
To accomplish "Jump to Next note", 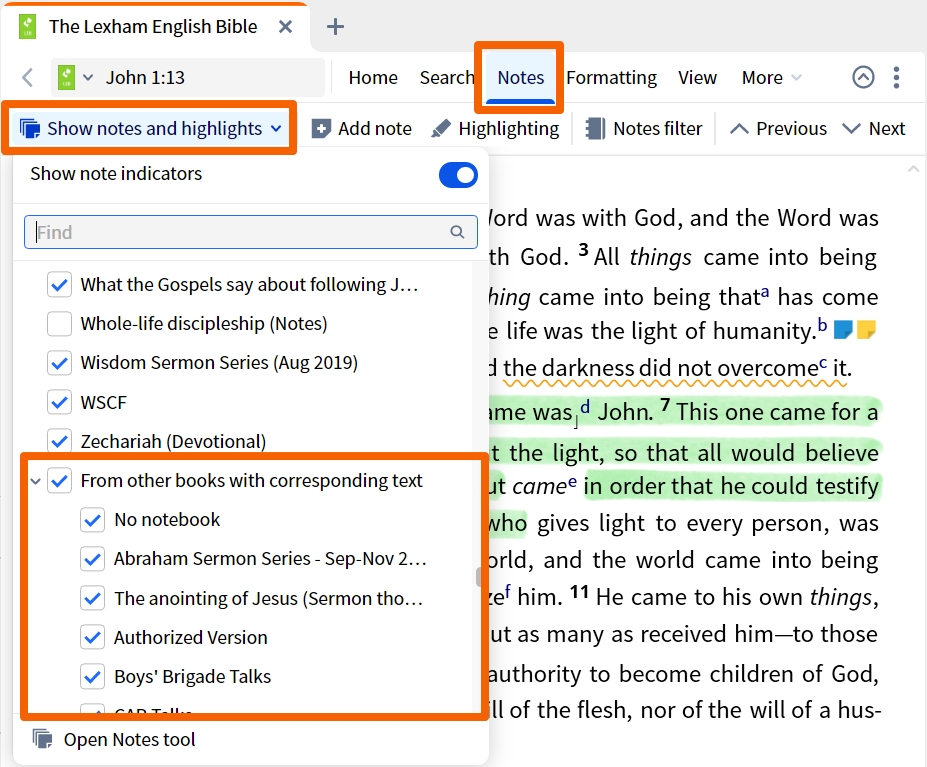I will [874, 128].
